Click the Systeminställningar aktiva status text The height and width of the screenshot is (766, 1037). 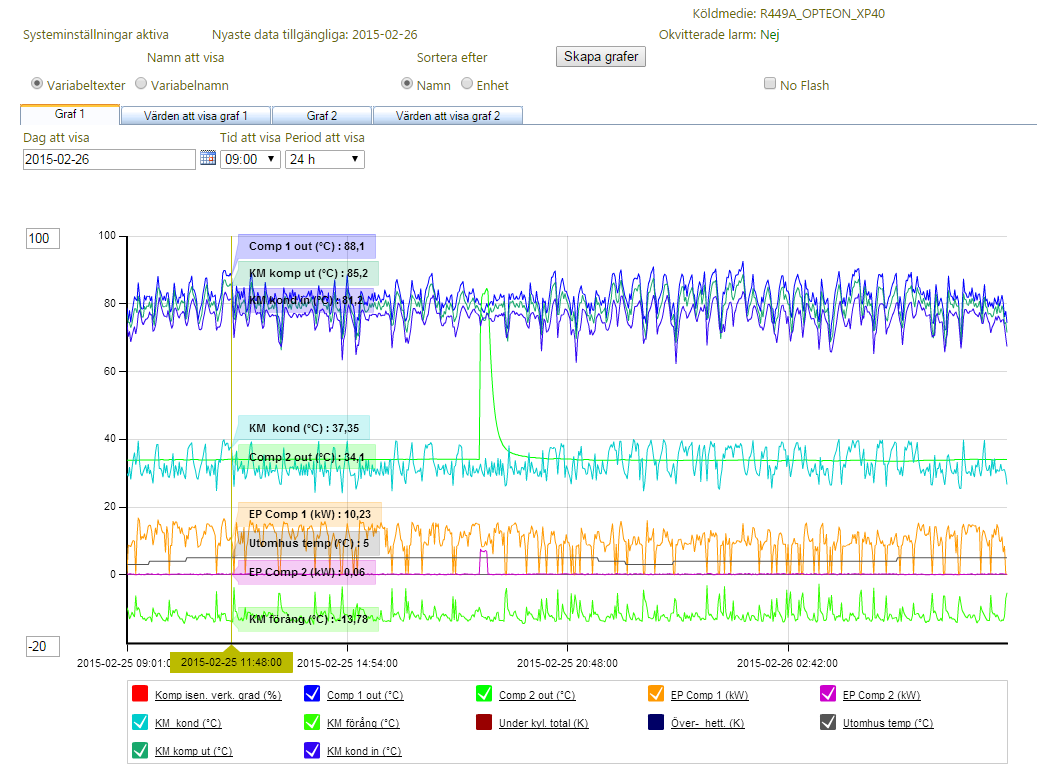pyautogui.click(x=96, y=34)
